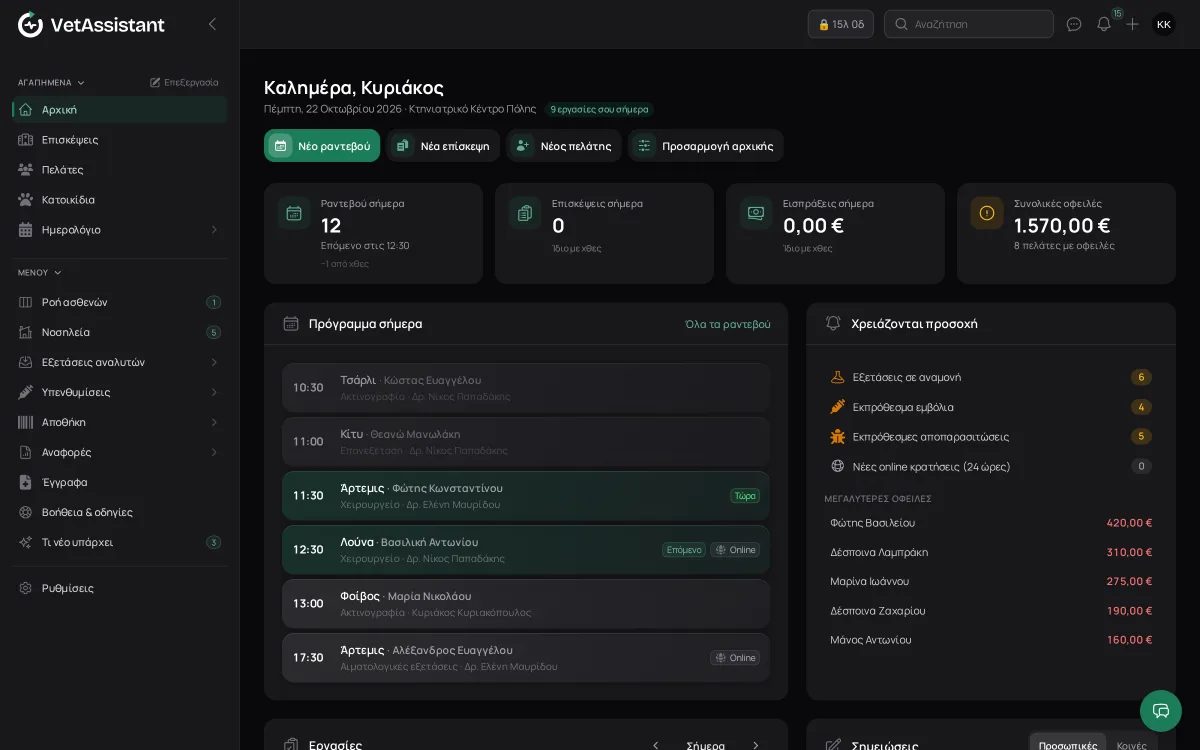
Task: Click the Εισπράξεις σήμερα money icon
Action: coord(756,213)
